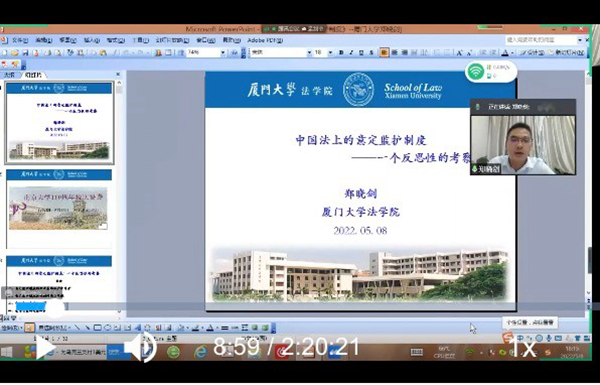The height and width of the screenshot is (385, 600).
Task: Switch to the outline tab in the left pane
Action: [x=9, y=75]
